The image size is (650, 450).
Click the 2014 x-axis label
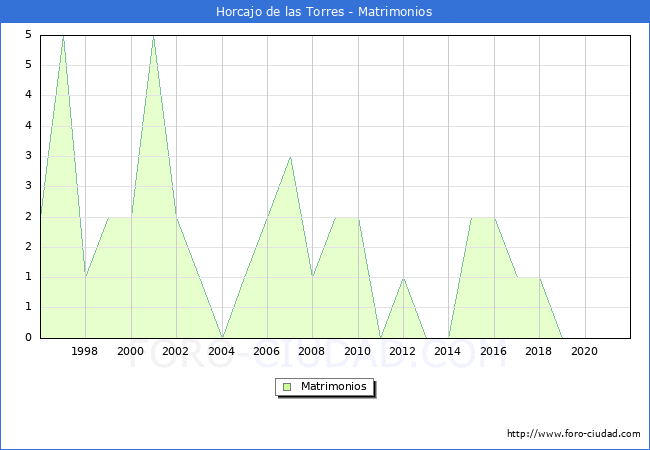447,351
